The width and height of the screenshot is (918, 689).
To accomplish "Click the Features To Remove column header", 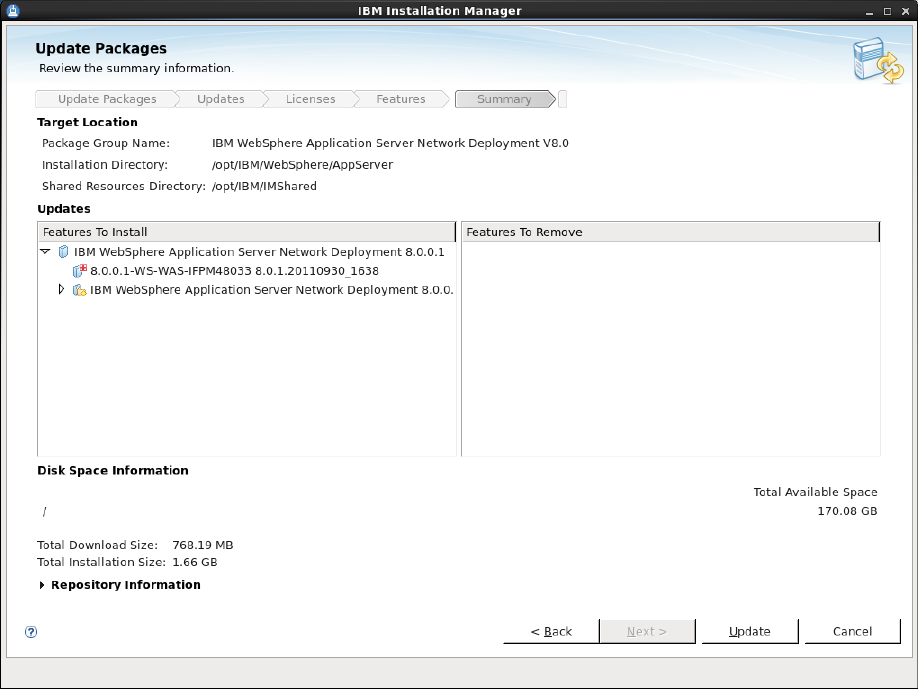I will (x=670, y=232).
